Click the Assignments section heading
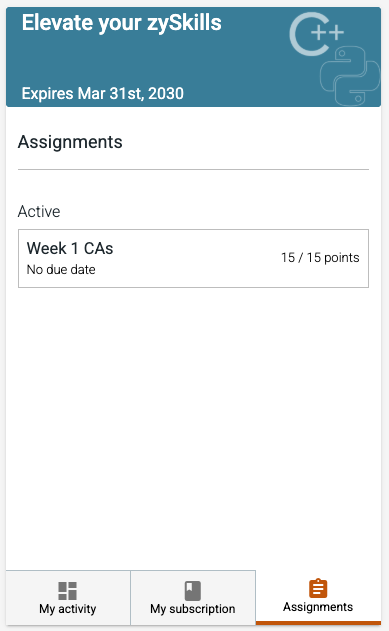This screenshot has height=631, width=389. [70, 142]
